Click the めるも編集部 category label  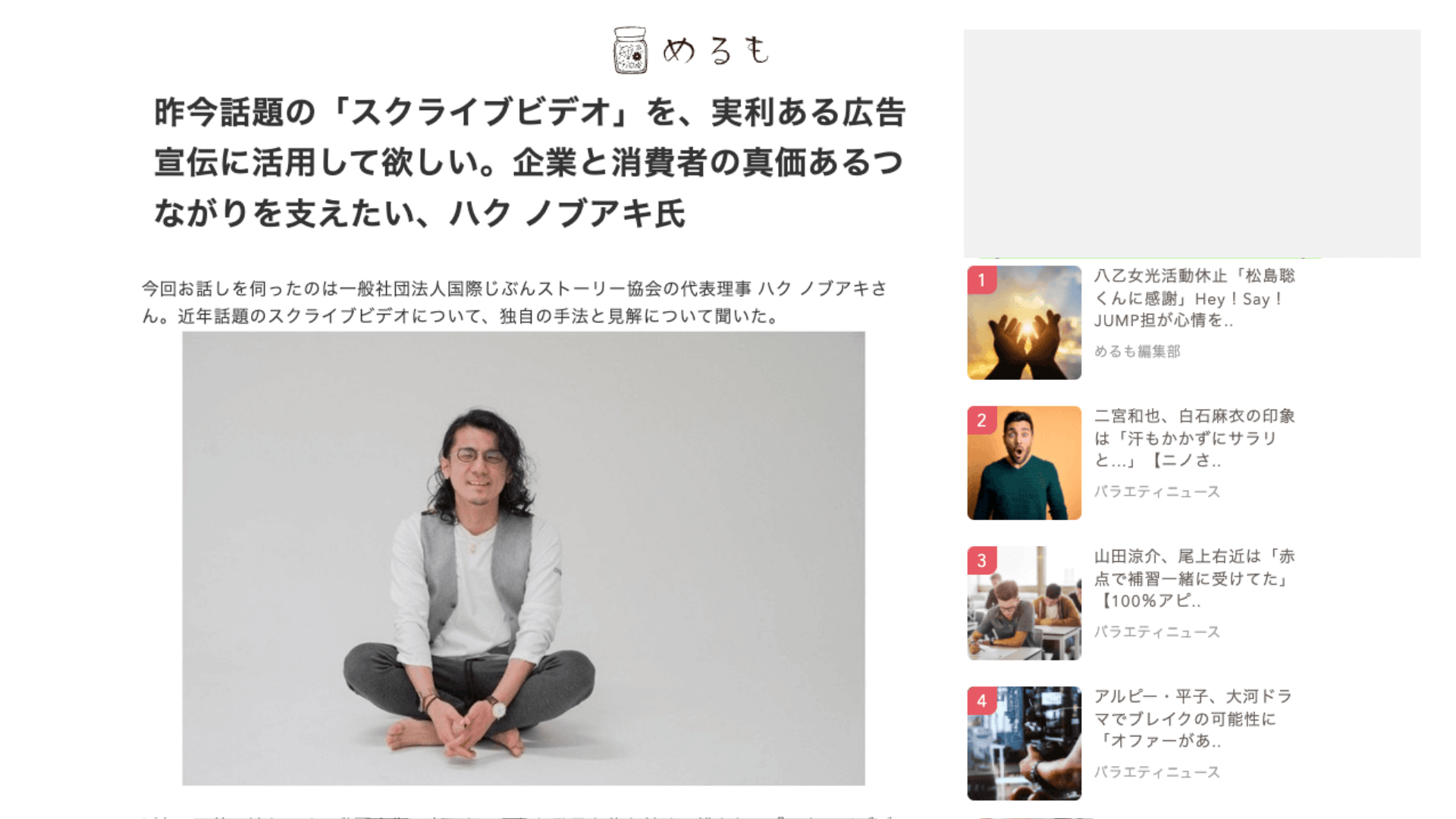click(x=1137, y=351)
